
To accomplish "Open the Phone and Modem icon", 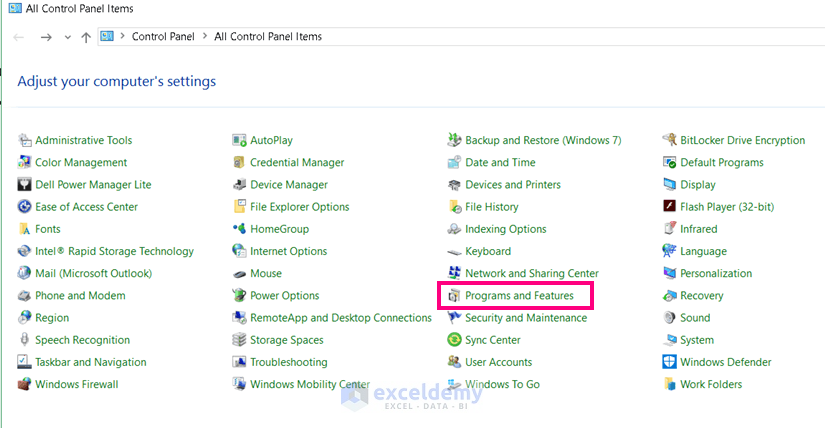I will coord(24,295).
